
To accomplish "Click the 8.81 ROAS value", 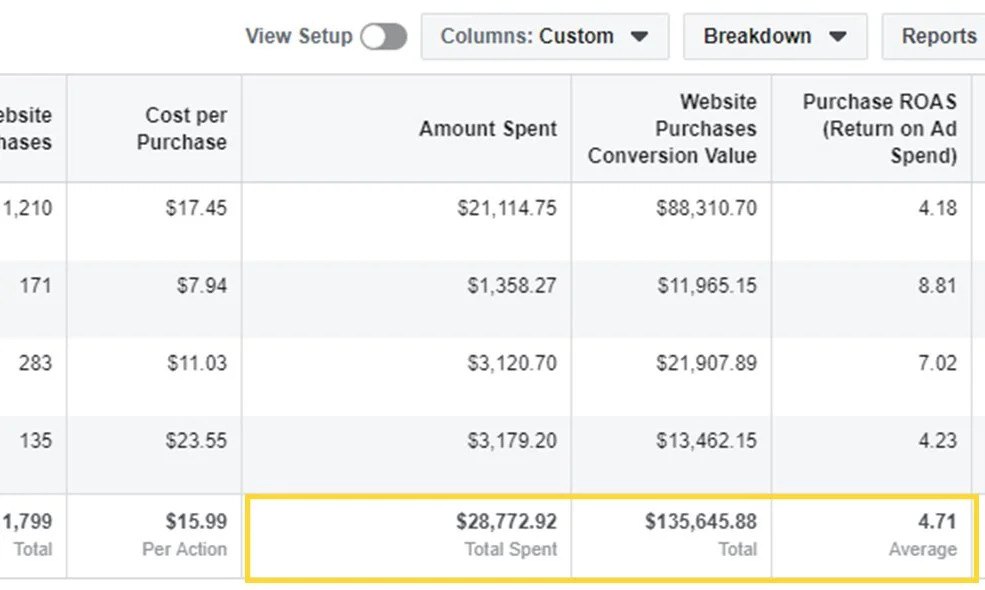I will click(x=937, y=286).
